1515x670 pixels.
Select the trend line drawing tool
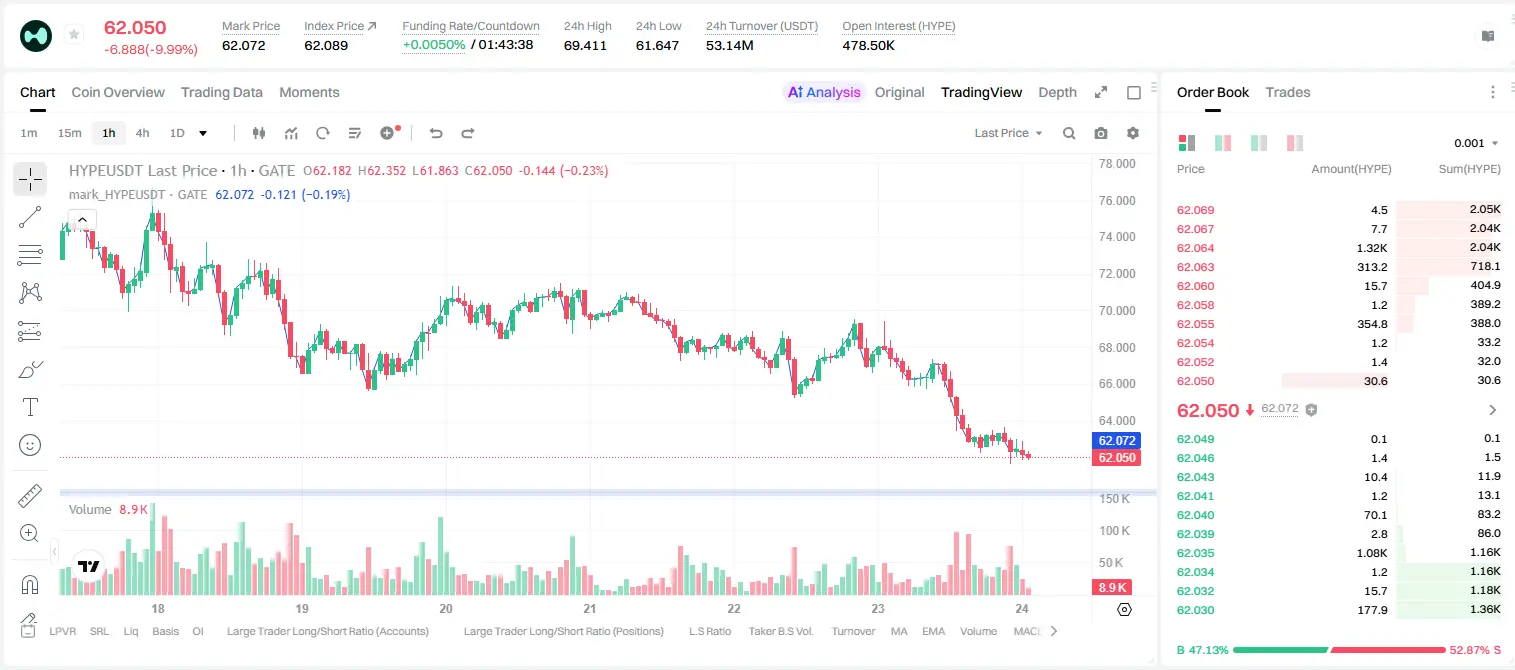tap(30, 217)
